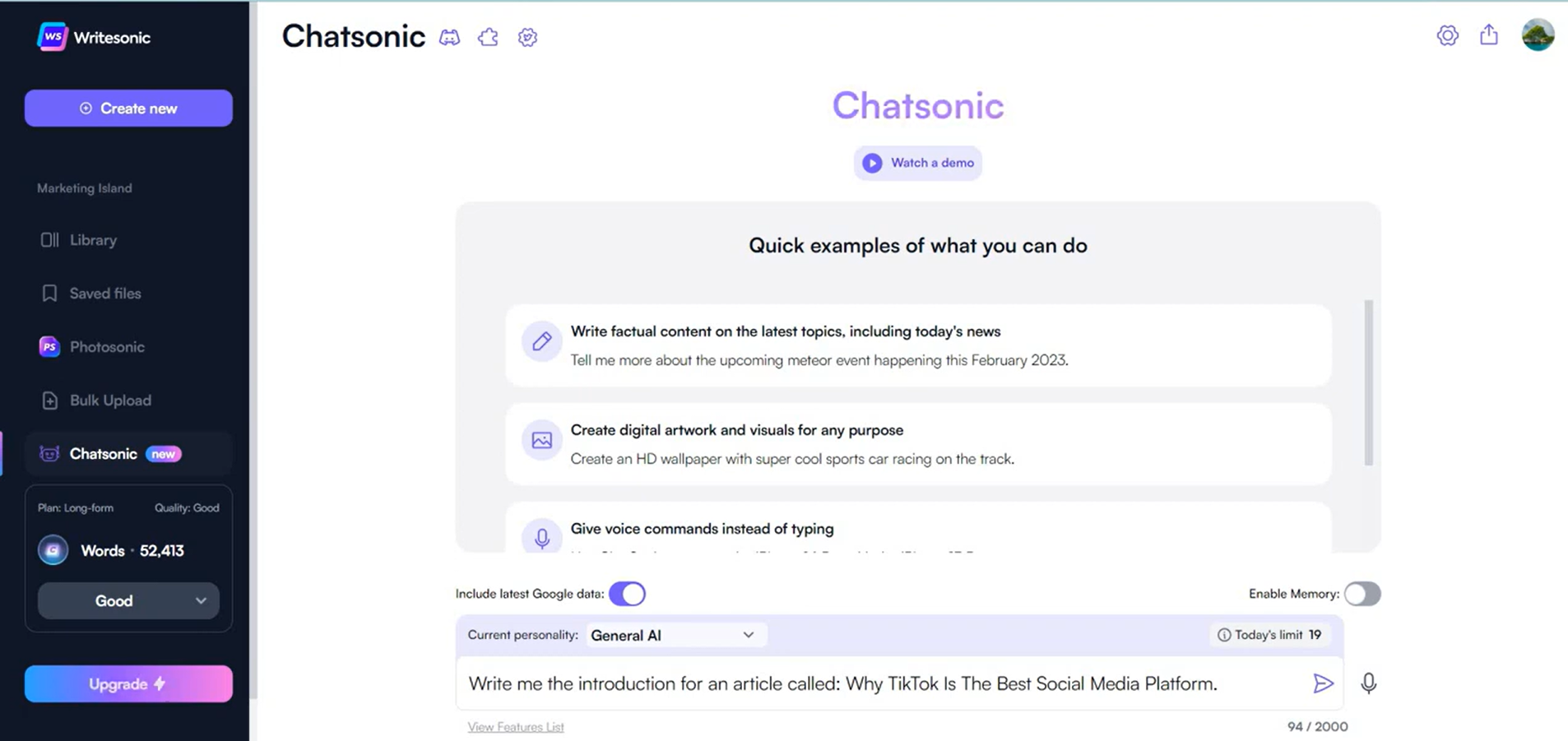Open the Discord icon beside Chatsonic title
Image resolution: width=1568 pixels, height=741 pixels.
449,37
